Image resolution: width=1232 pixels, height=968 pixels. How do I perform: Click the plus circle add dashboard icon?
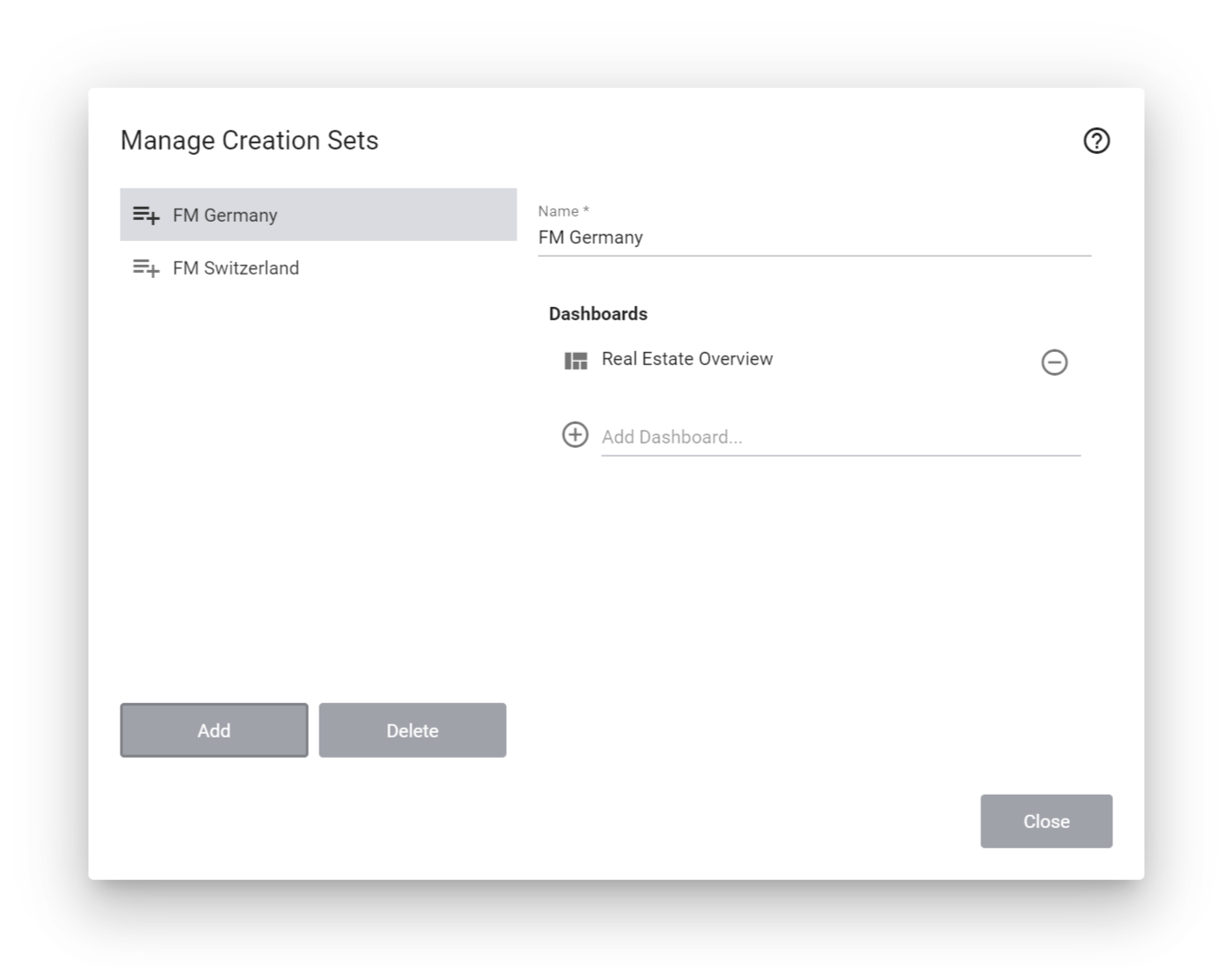(576, 435)
